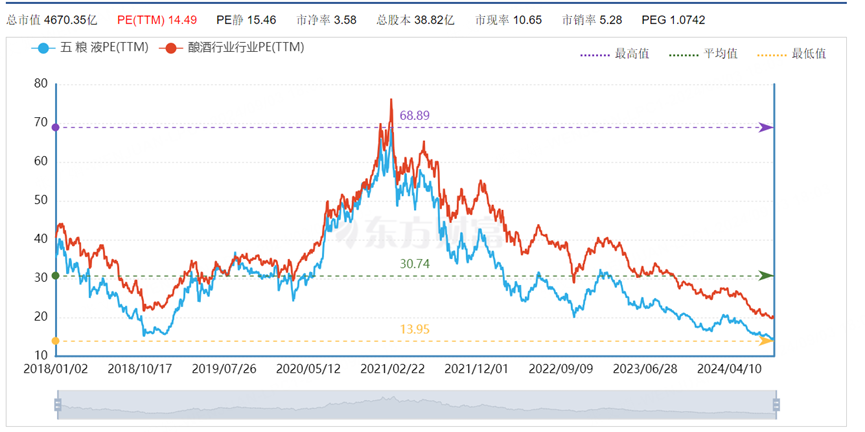Click the 2021/12/01 date axis label
Image resolution: width=865 pixels, height=432 pixels.
click(x=477, y=370)
